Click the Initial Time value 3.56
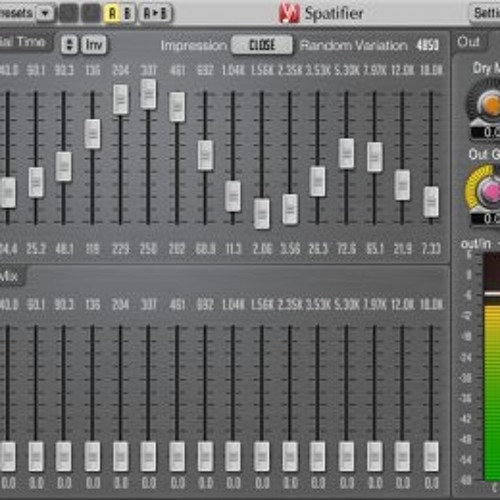The height and width of the screenshot is (500, 500). pyautogui.click(x=290, y=249)
